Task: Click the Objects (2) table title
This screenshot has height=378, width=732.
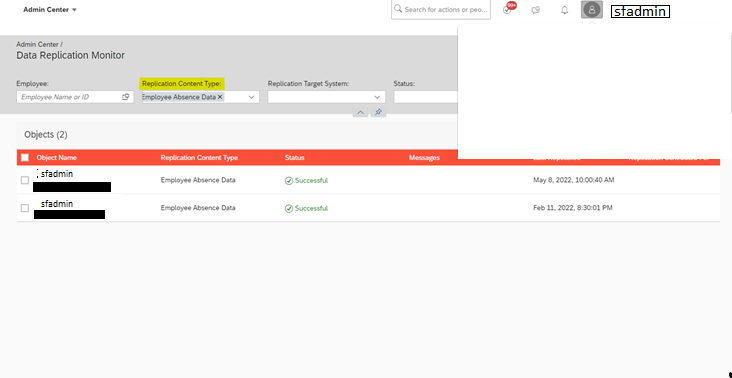Action: 46,135
